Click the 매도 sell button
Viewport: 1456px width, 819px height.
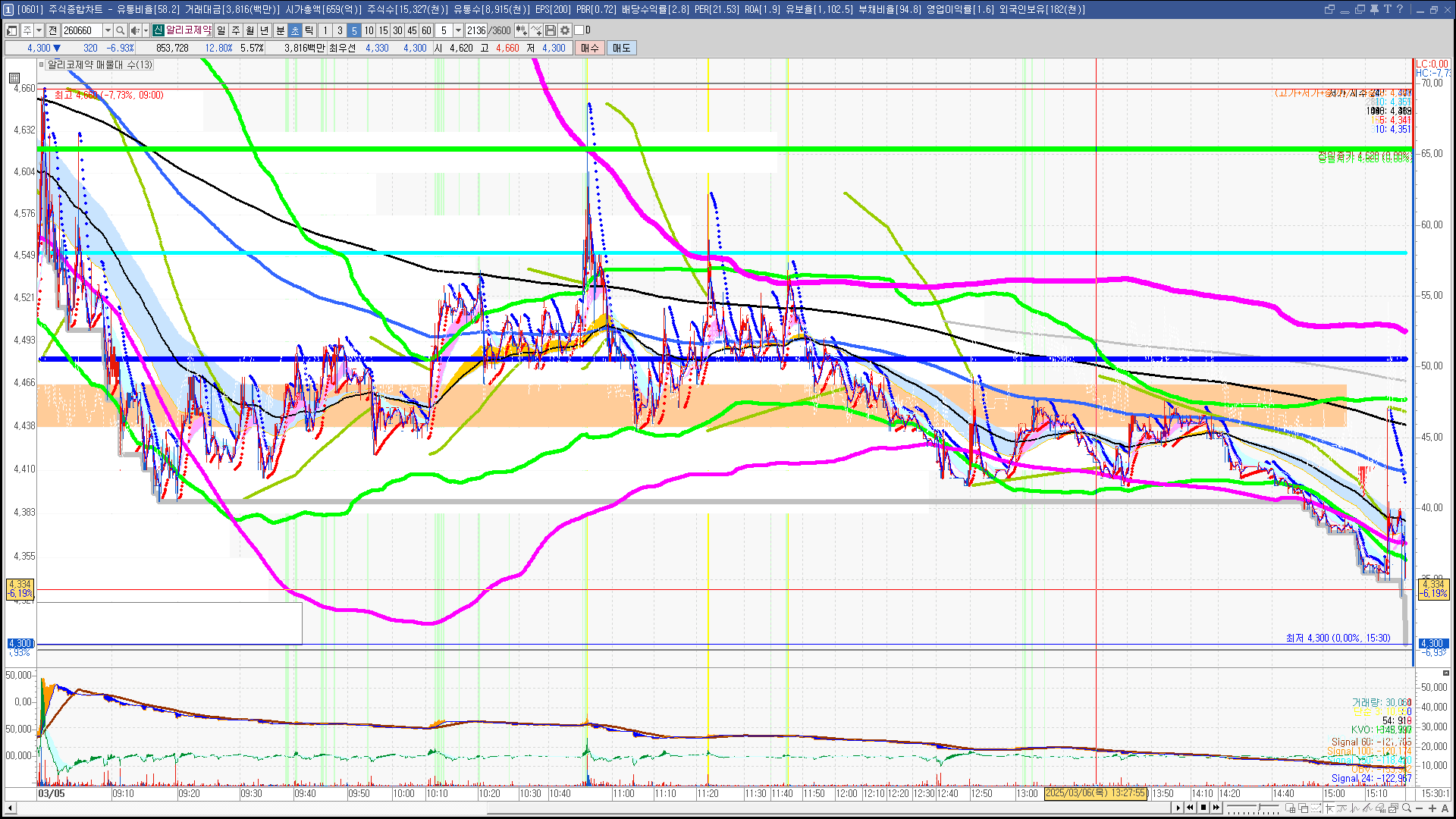[x=621, y=48]
